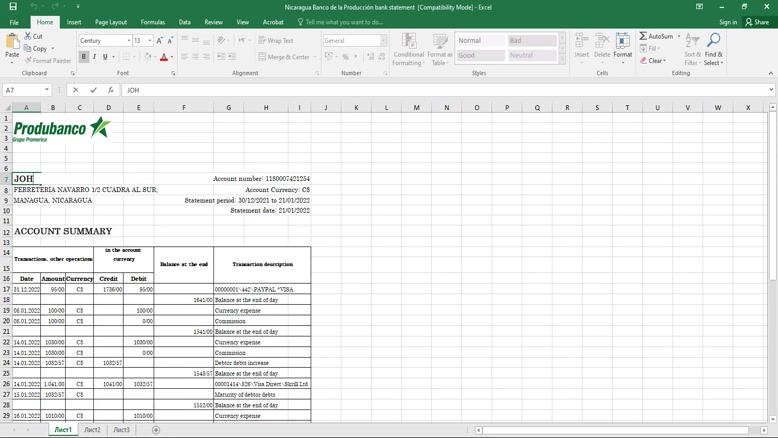Toggle Underline formatting

105,57
